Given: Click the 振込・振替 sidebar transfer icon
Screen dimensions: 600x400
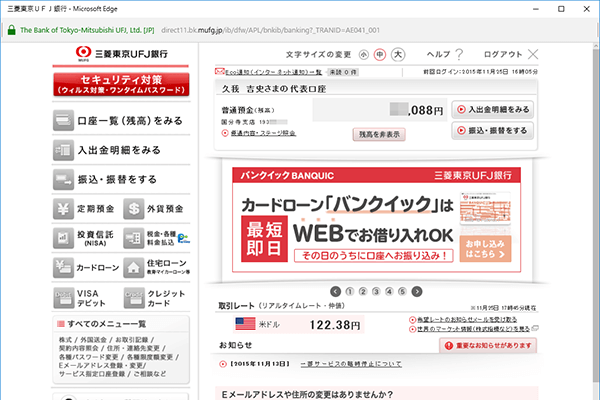Looking at the screenshot, I should [63, 180].
